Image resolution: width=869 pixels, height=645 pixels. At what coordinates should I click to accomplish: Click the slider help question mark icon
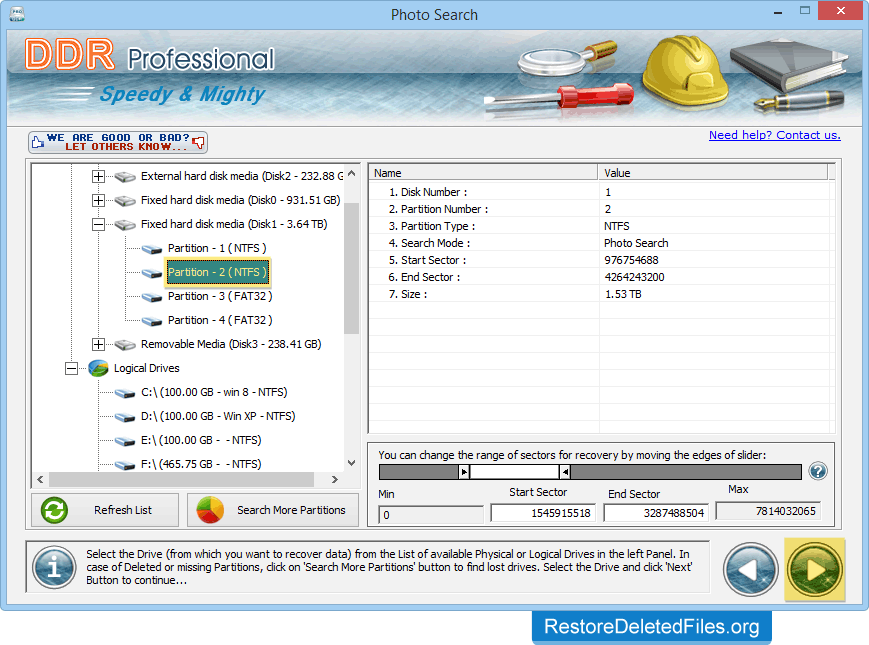[x=818, y=472]
